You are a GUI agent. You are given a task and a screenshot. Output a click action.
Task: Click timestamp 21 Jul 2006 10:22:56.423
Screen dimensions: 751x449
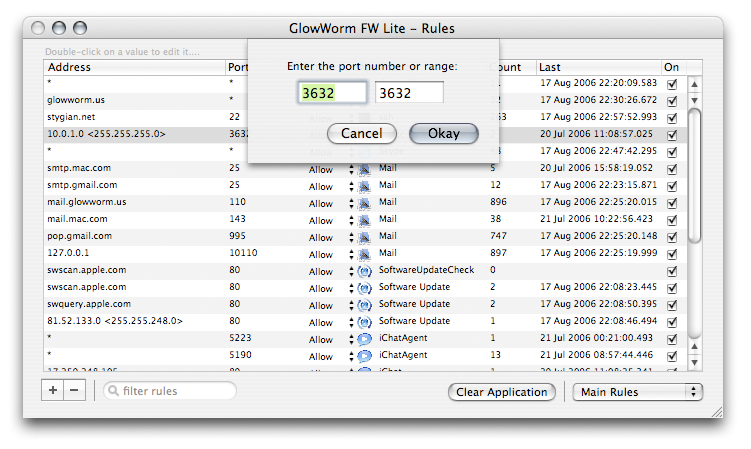point(596,219)
